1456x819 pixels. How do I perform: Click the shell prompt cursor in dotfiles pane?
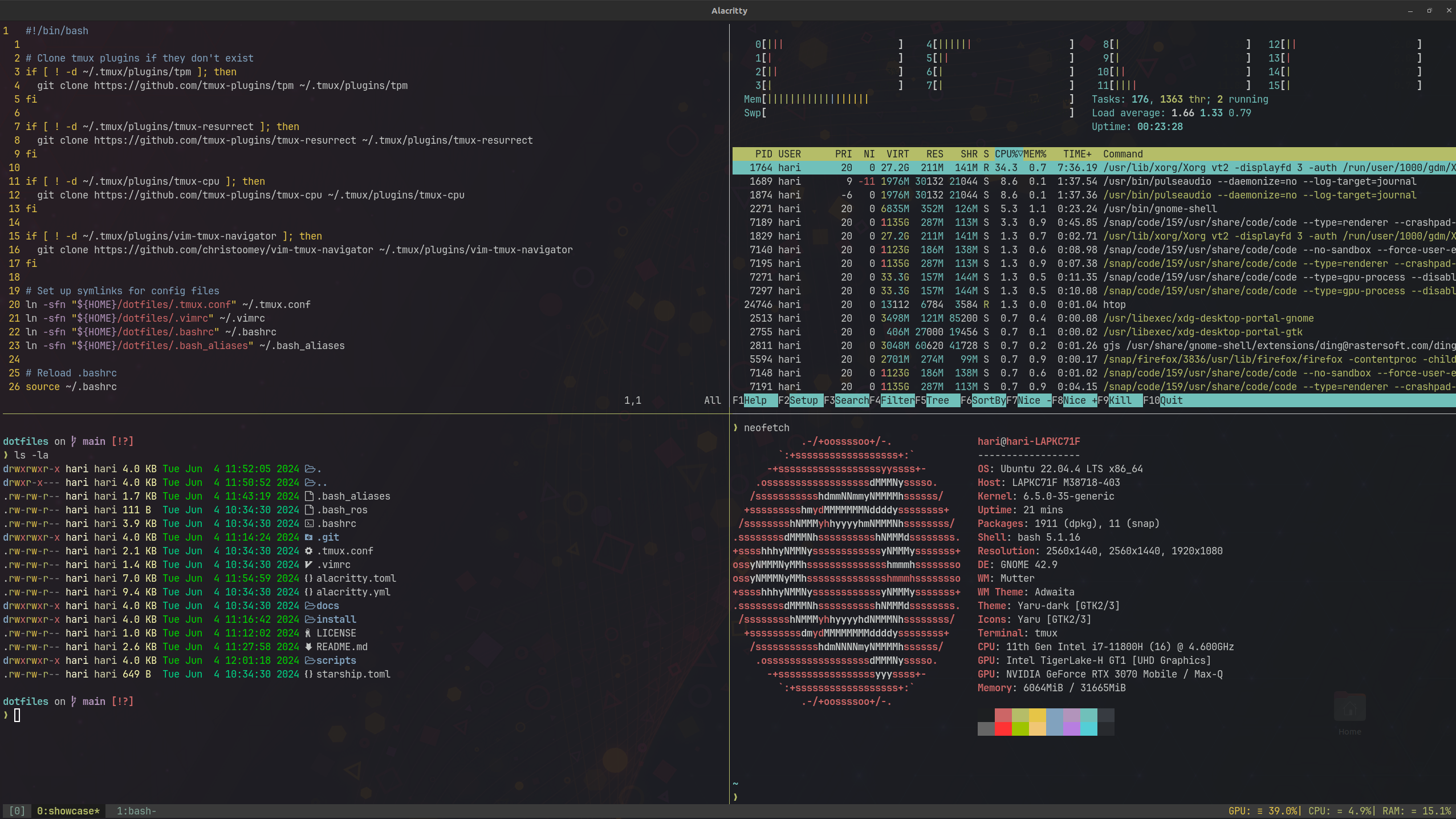point(17,715)
